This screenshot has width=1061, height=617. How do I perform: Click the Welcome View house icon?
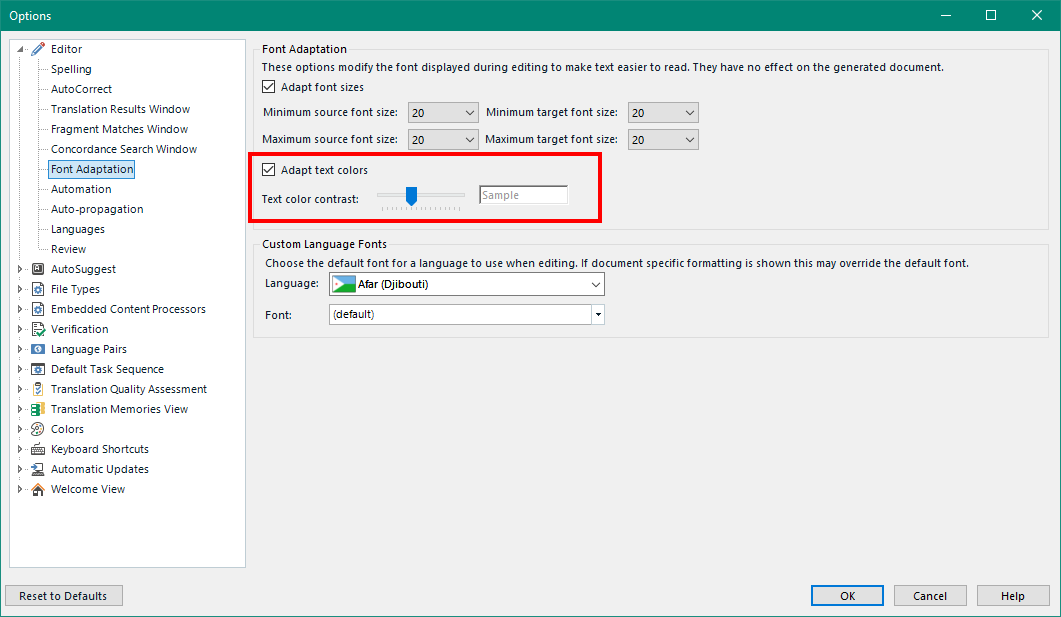pyautogui.click(x=38, y=489)
